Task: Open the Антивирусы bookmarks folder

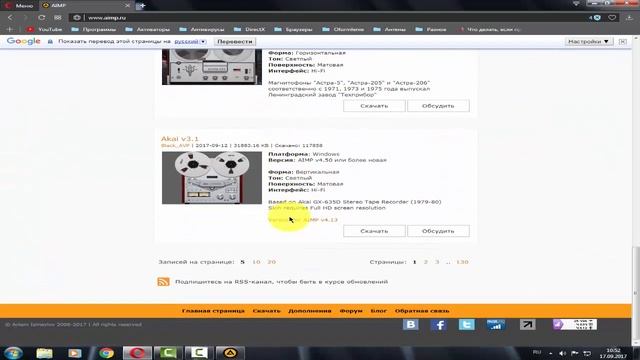Action: click(202, 29)
